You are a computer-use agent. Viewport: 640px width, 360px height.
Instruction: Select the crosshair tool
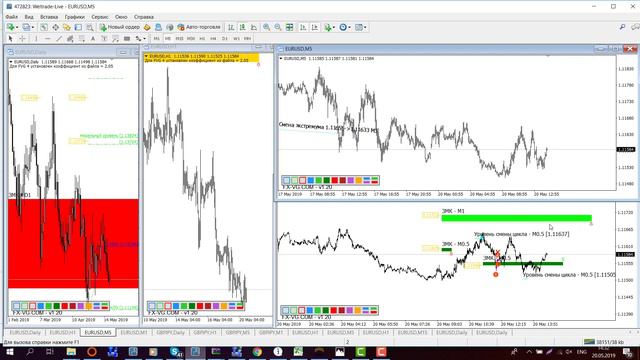[22, 38]
